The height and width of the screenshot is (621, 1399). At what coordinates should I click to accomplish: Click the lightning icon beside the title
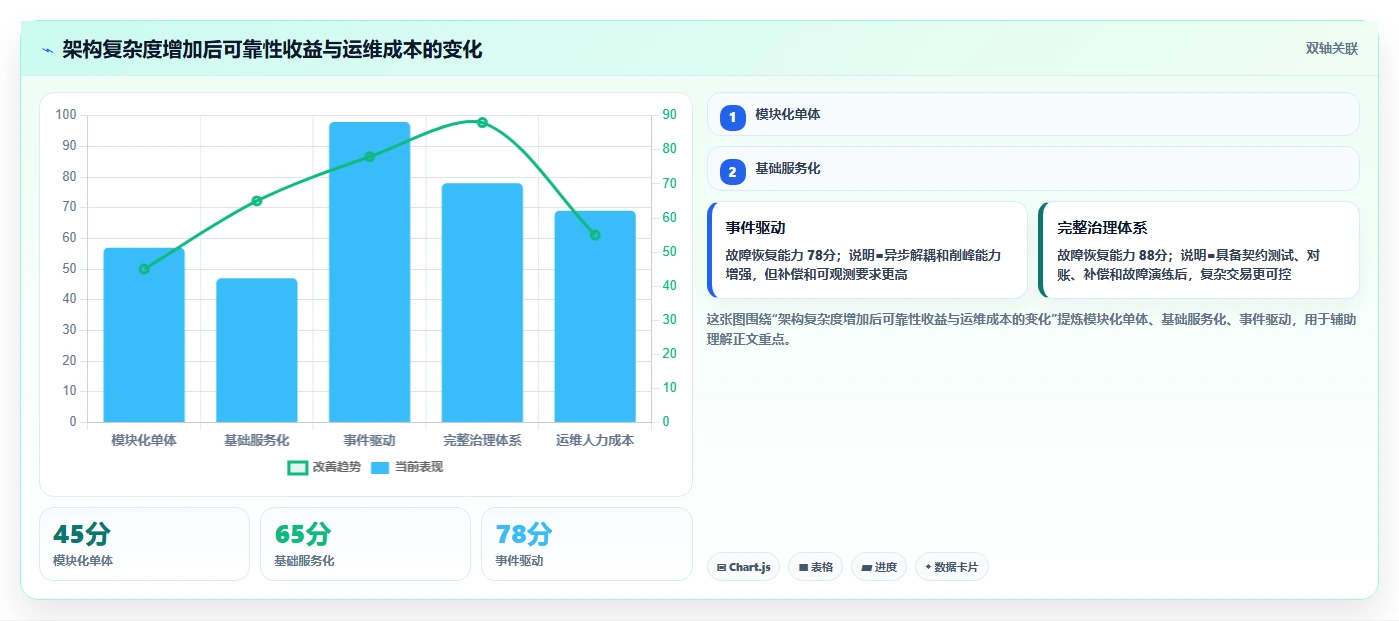point(48,49)
